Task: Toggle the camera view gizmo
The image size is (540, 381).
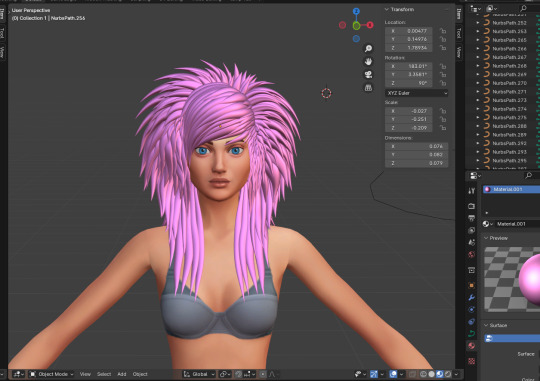Action: tap(368, 74)
